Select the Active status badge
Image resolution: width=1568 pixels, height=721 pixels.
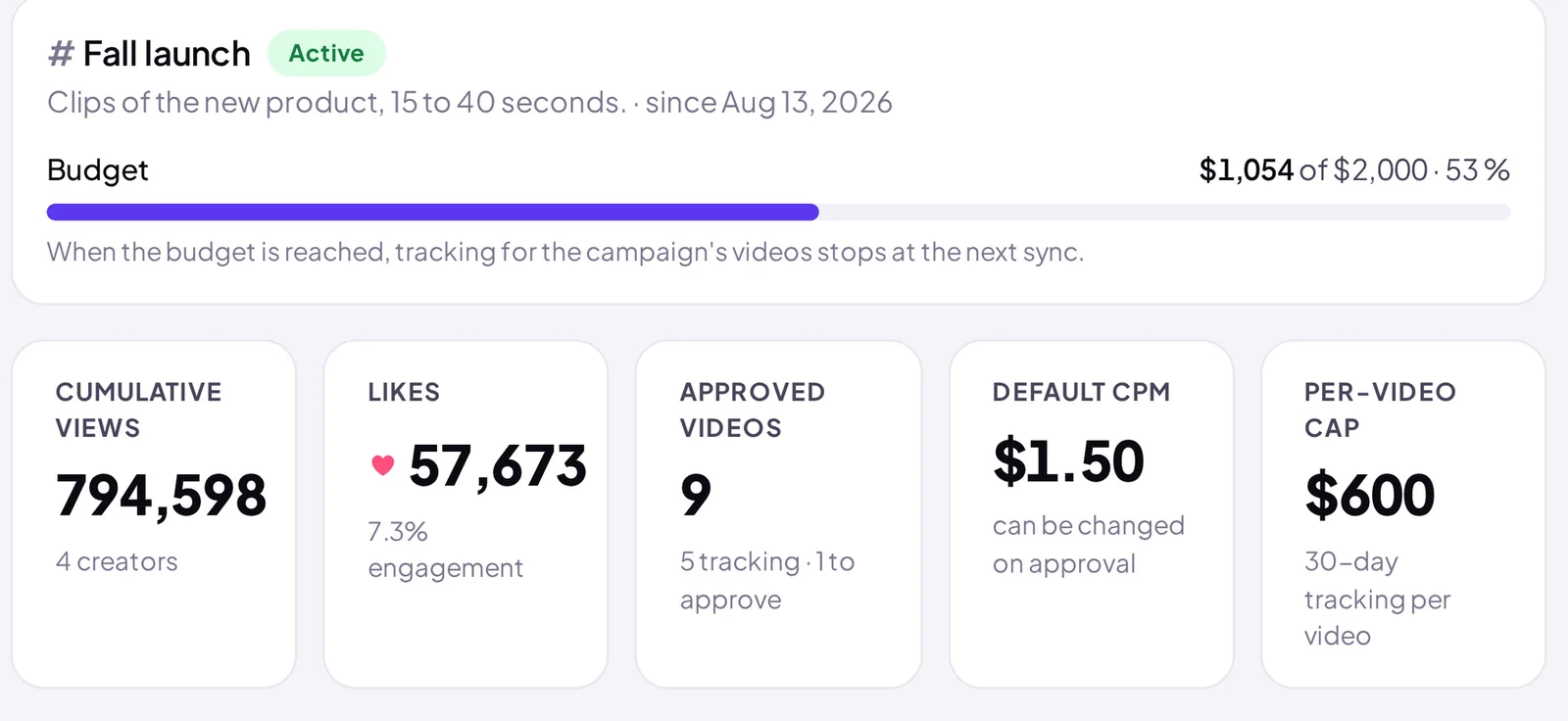326,53
